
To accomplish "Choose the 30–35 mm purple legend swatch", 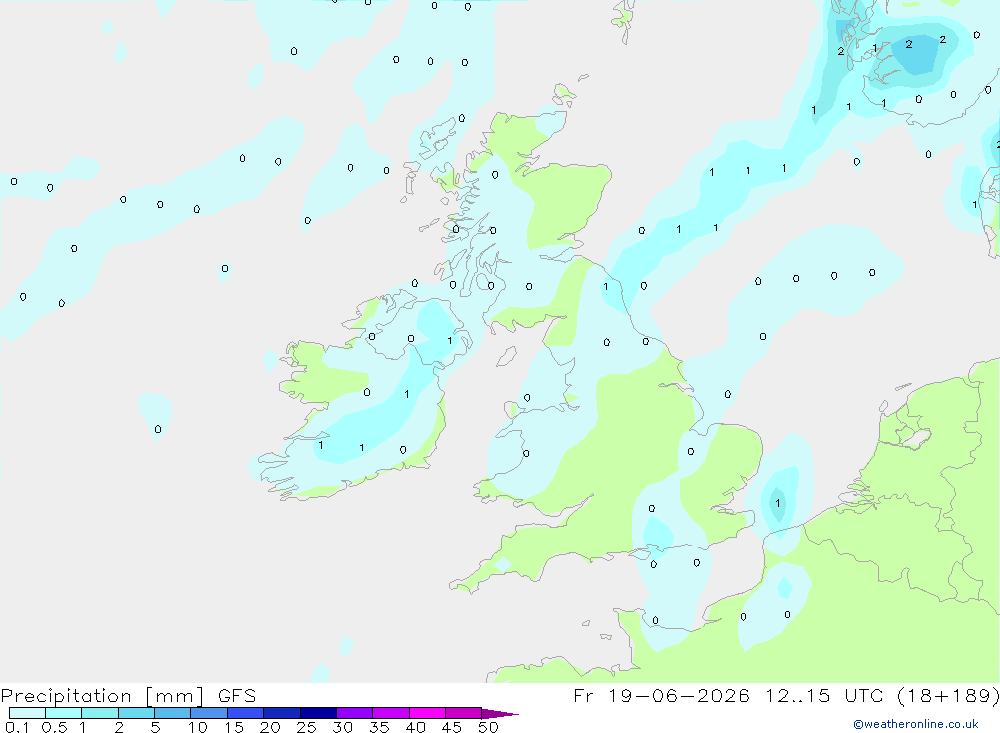I will pyautogui.click(x=355, y=713).
